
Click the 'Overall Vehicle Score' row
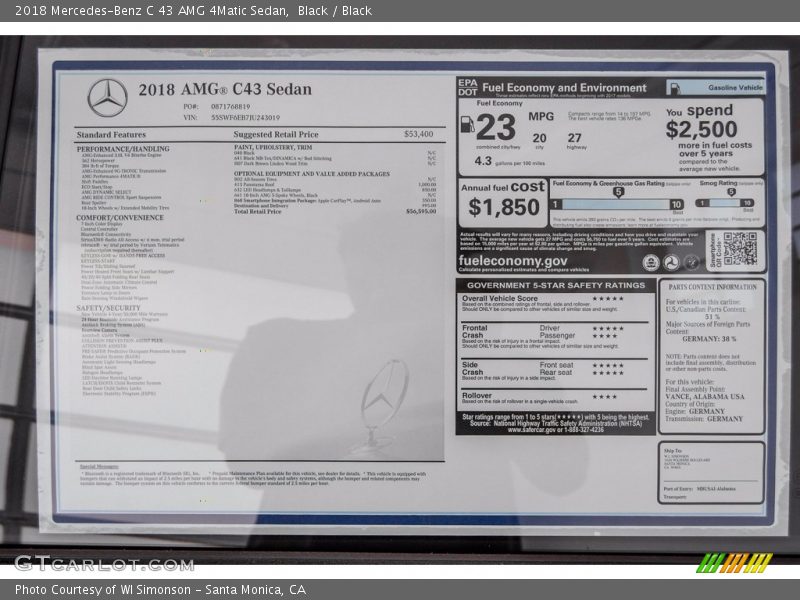tap(555, 304)
